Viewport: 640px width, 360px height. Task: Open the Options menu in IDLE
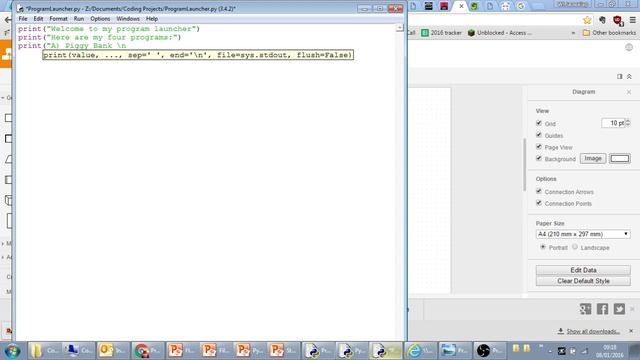[100, 19]
